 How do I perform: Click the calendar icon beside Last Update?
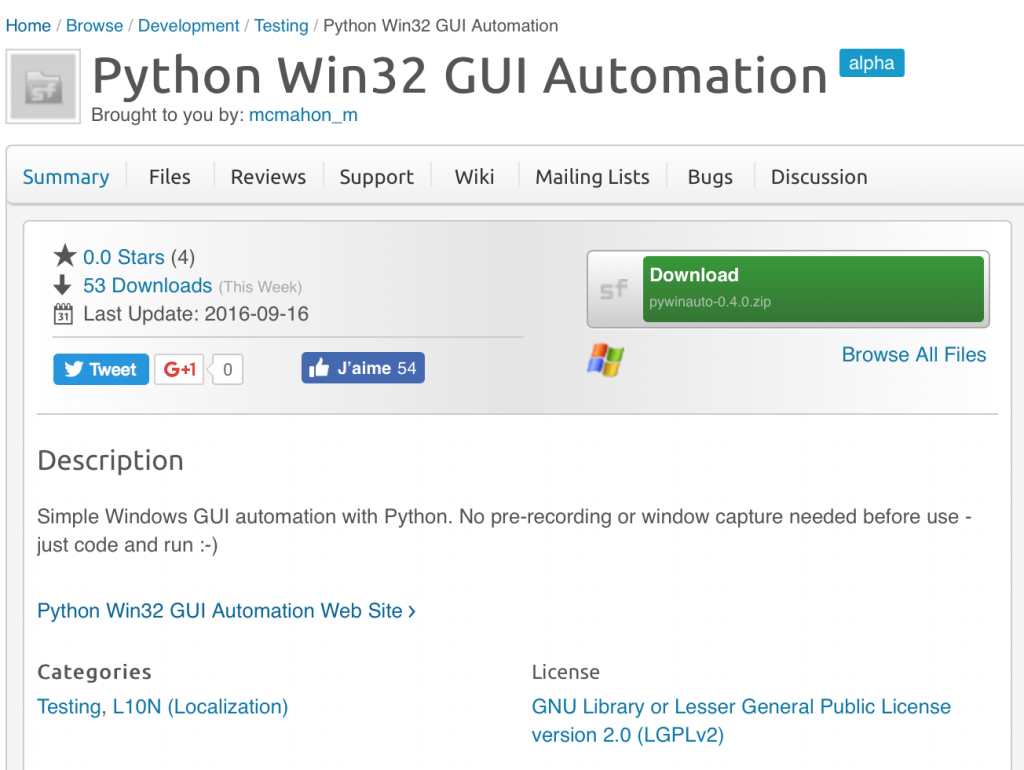[63, 314]
